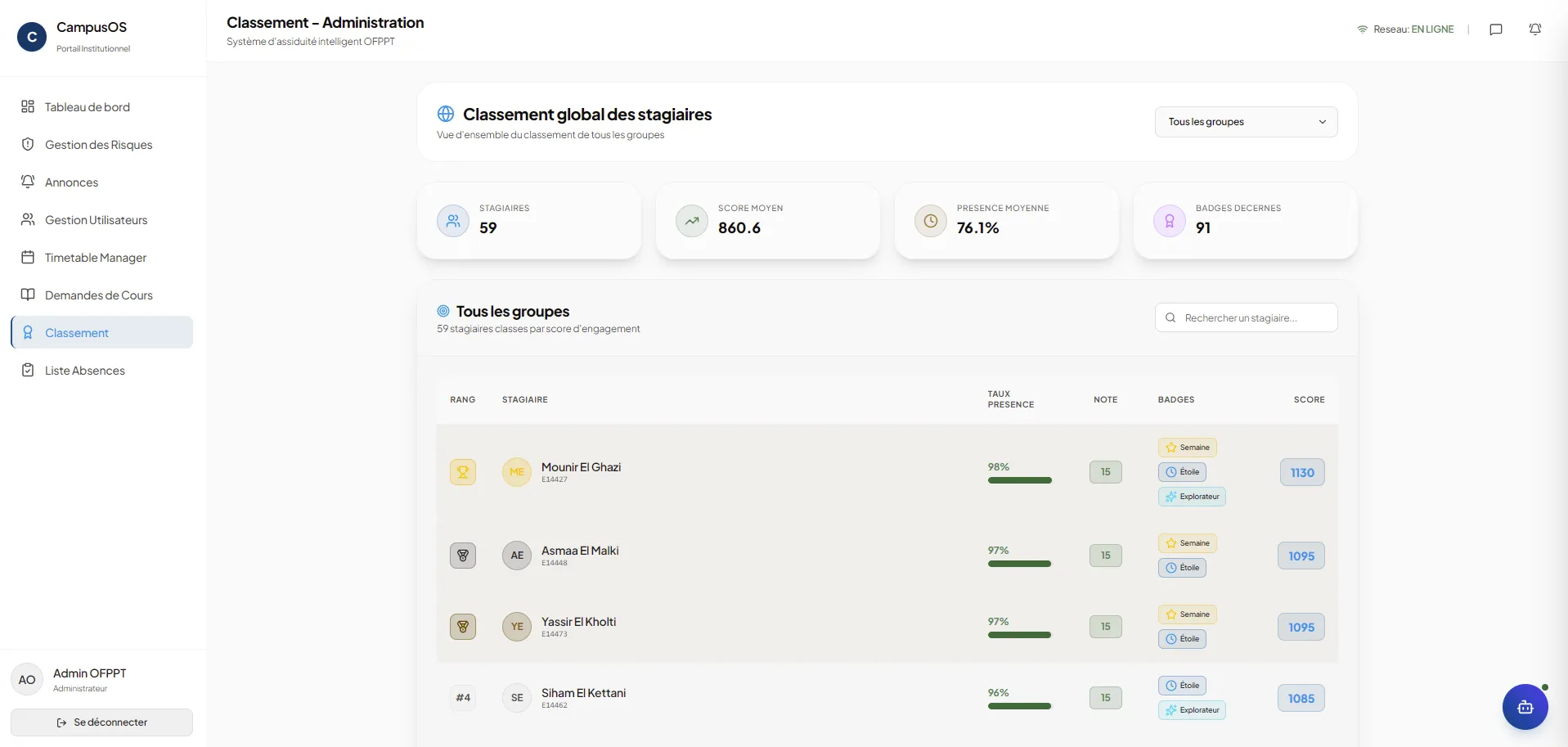
Task: Open notifications bell in header
Action: pos(1535,29)
